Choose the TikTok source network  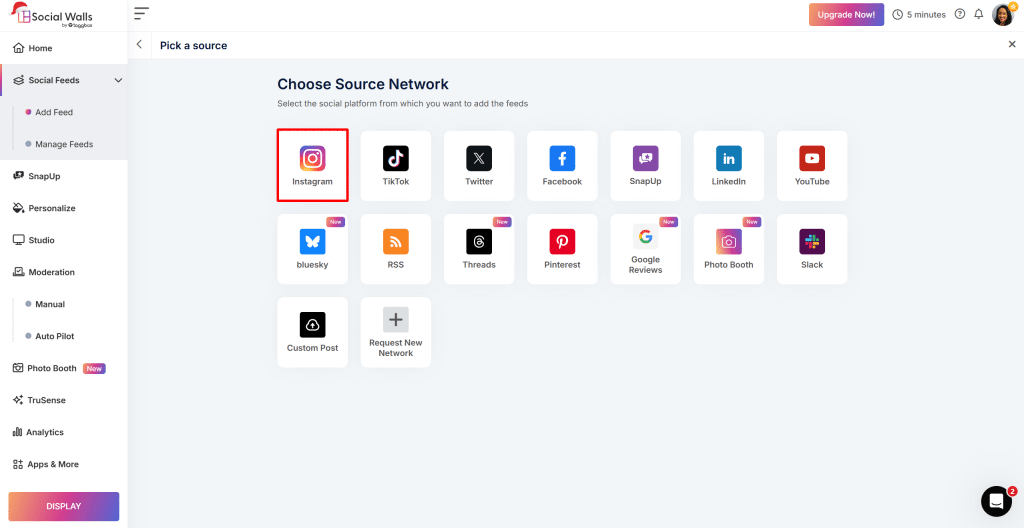pyautogui.click(x=396, y=166)
